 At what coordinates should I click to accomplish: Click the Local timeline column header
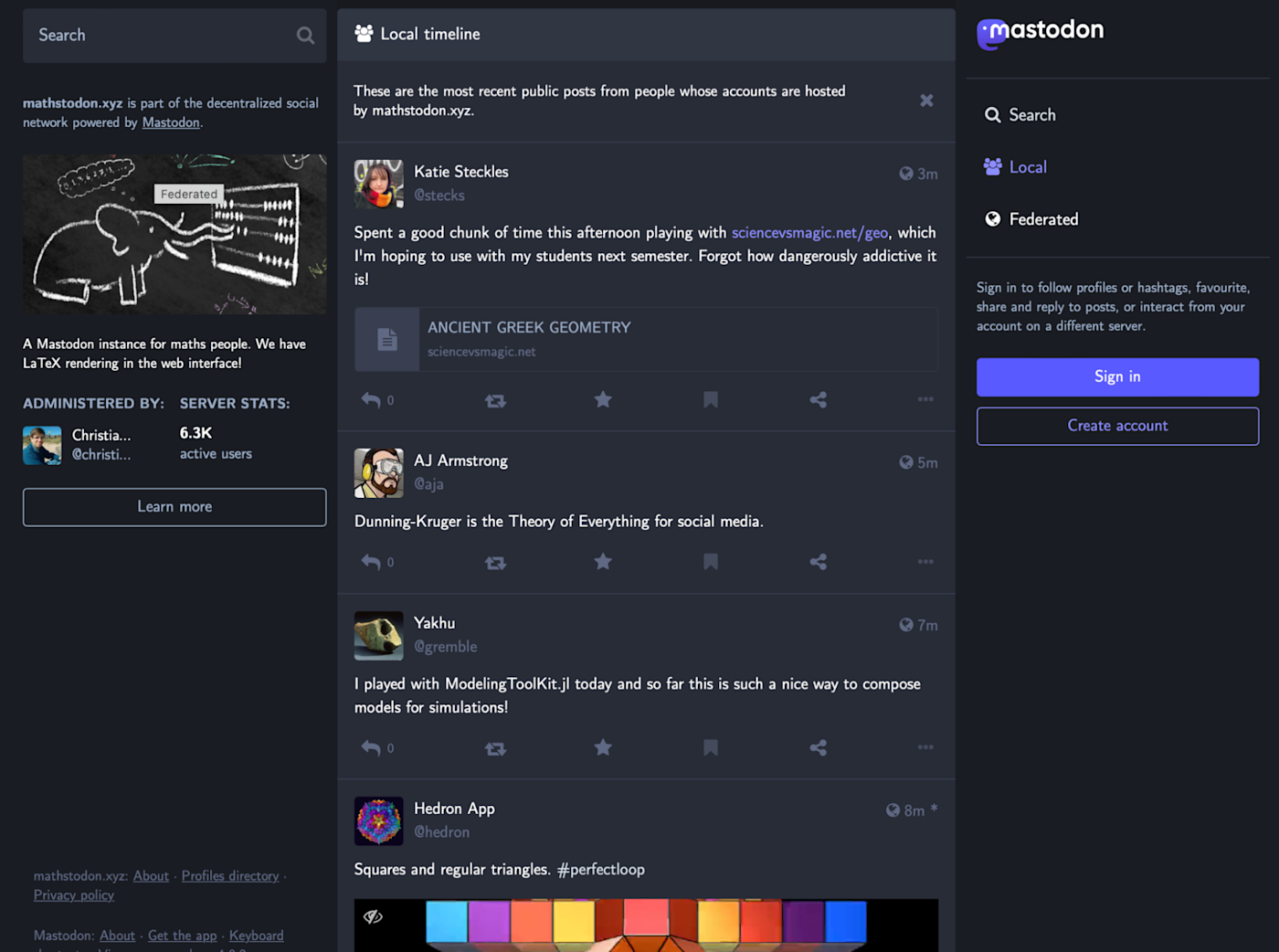[646, 35]
